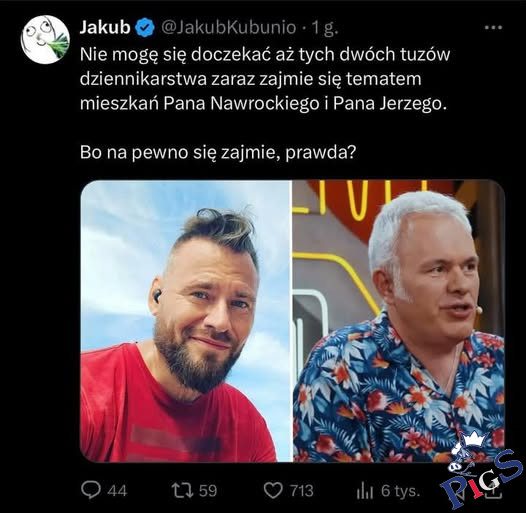Click the 6 tys. views count
The height and width of the screenshot is (513, 526).
(401, 491)
